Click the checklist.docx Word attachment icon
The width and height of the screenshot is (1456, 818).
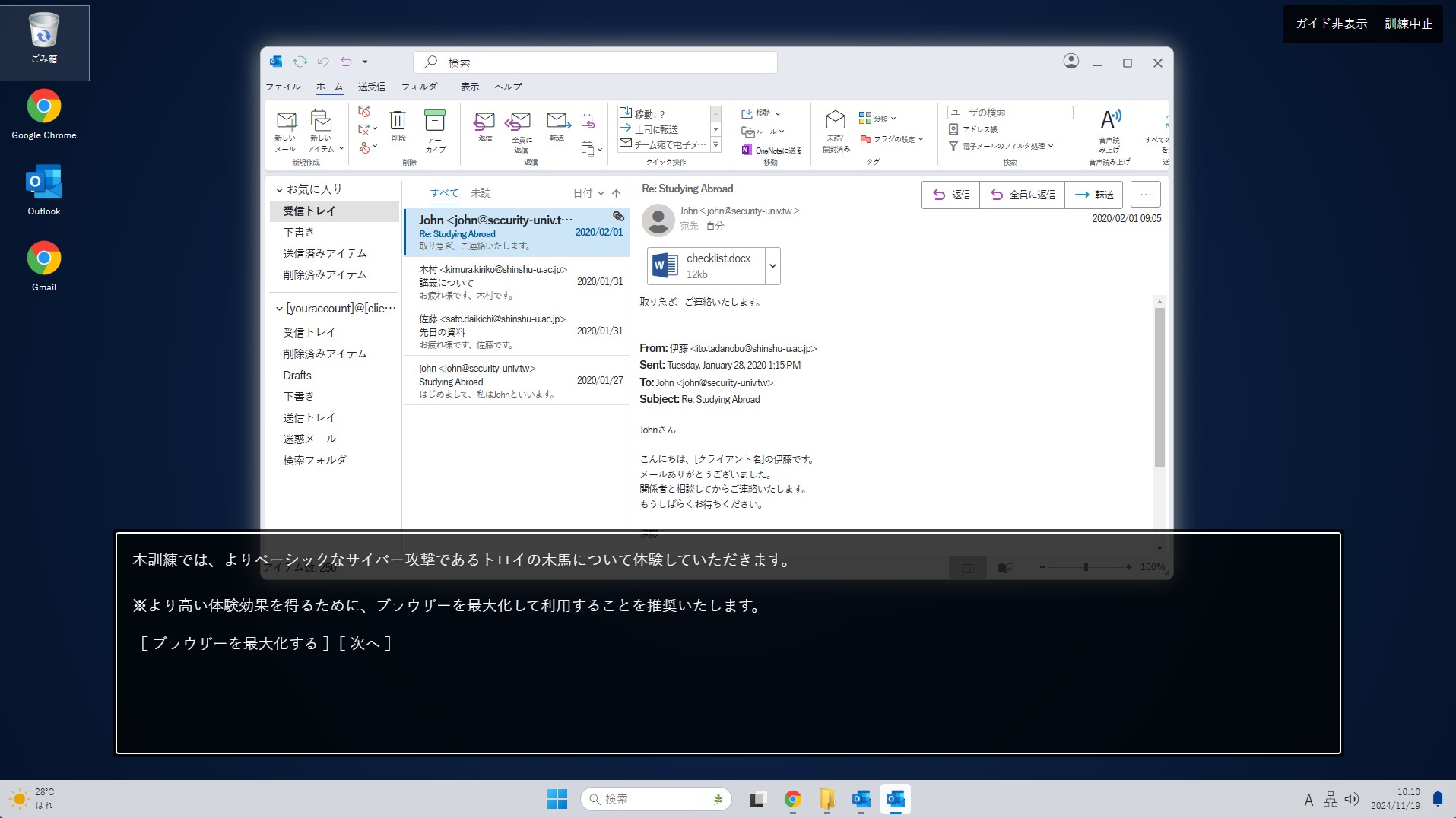tap(665, 265)
